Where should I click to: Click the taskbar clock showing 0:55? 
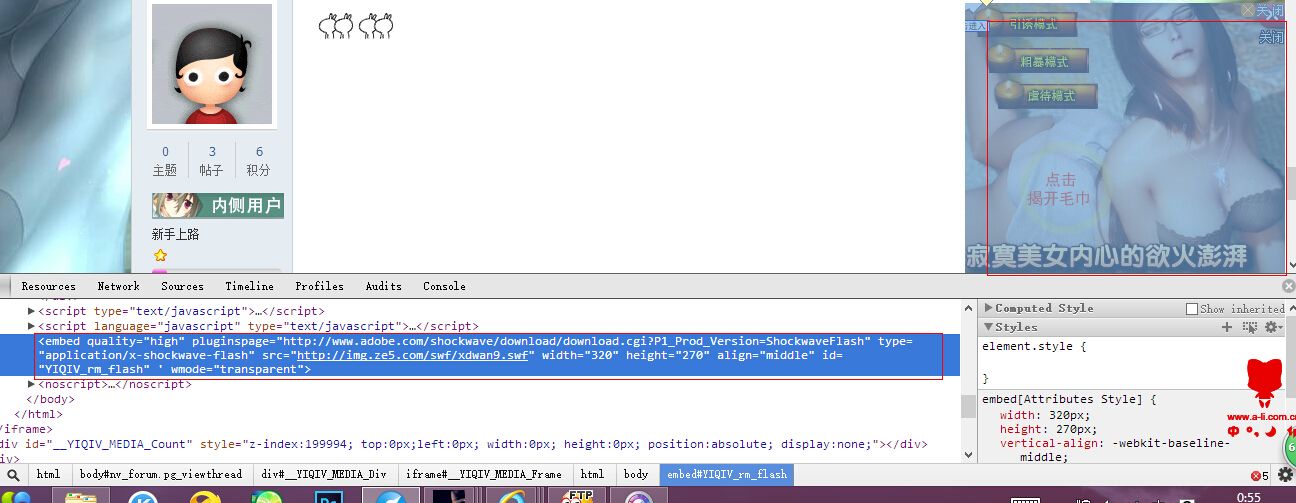(1249, 497)
